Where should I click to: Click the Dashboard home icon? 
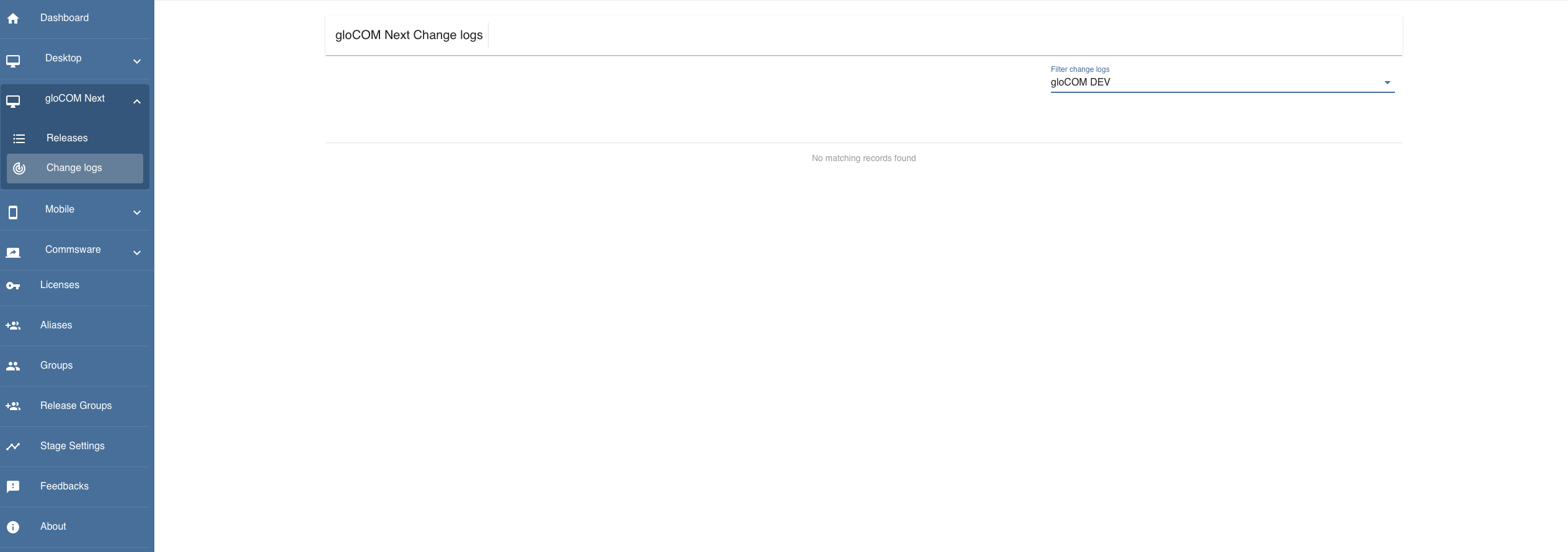pos(13,19)
